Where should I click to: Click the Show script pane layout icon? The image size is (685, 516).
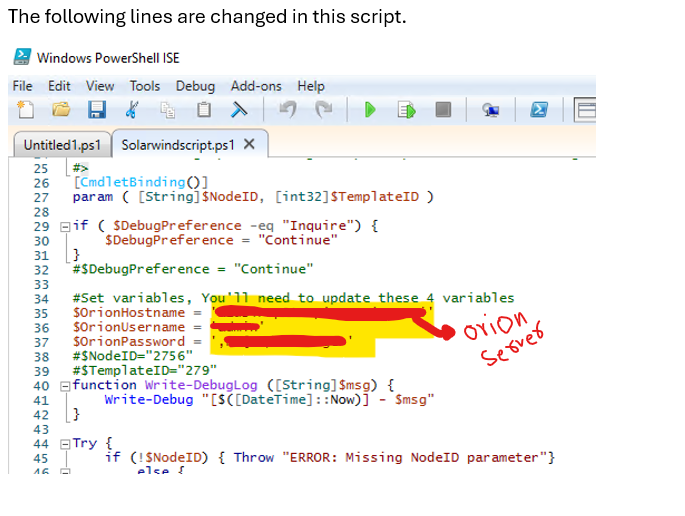[x=585, y=110]
